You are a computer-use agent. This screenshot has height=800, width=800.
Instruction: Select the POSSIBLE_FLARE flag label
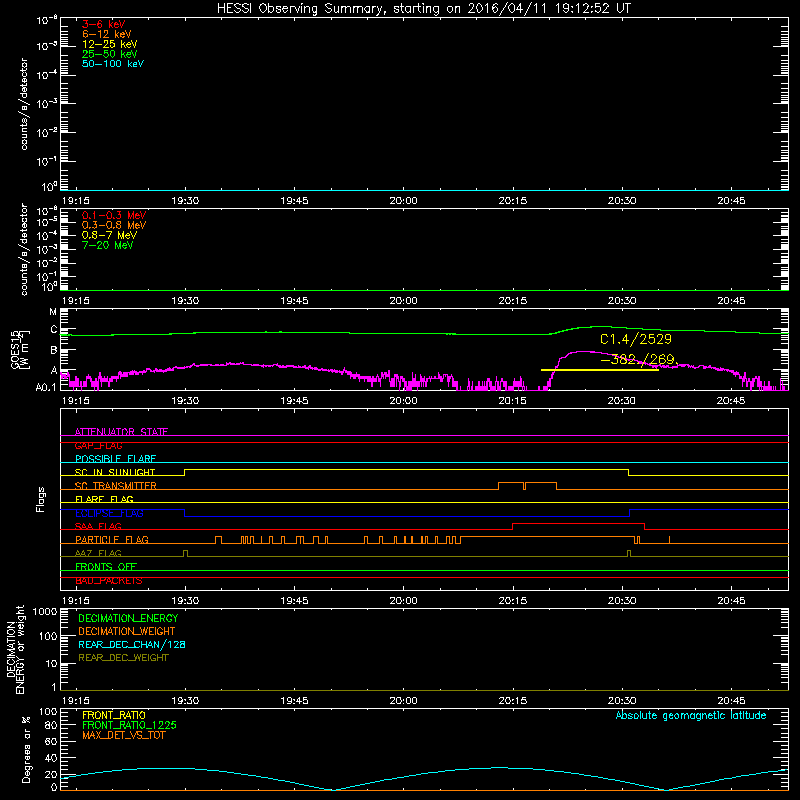click(115, 459)
